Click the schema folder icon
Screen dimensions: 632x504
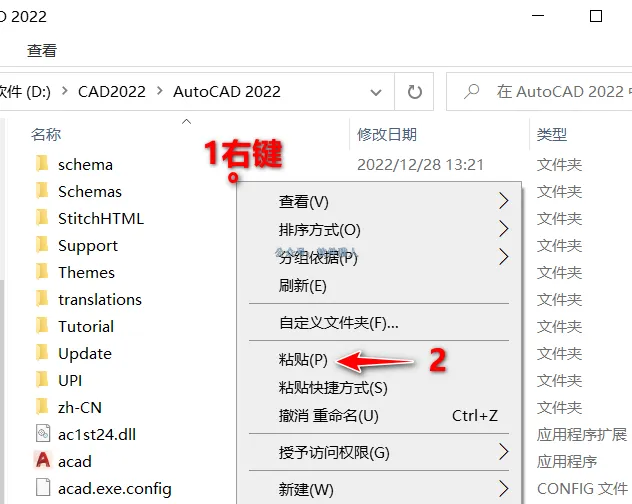(x=42, y=164)
